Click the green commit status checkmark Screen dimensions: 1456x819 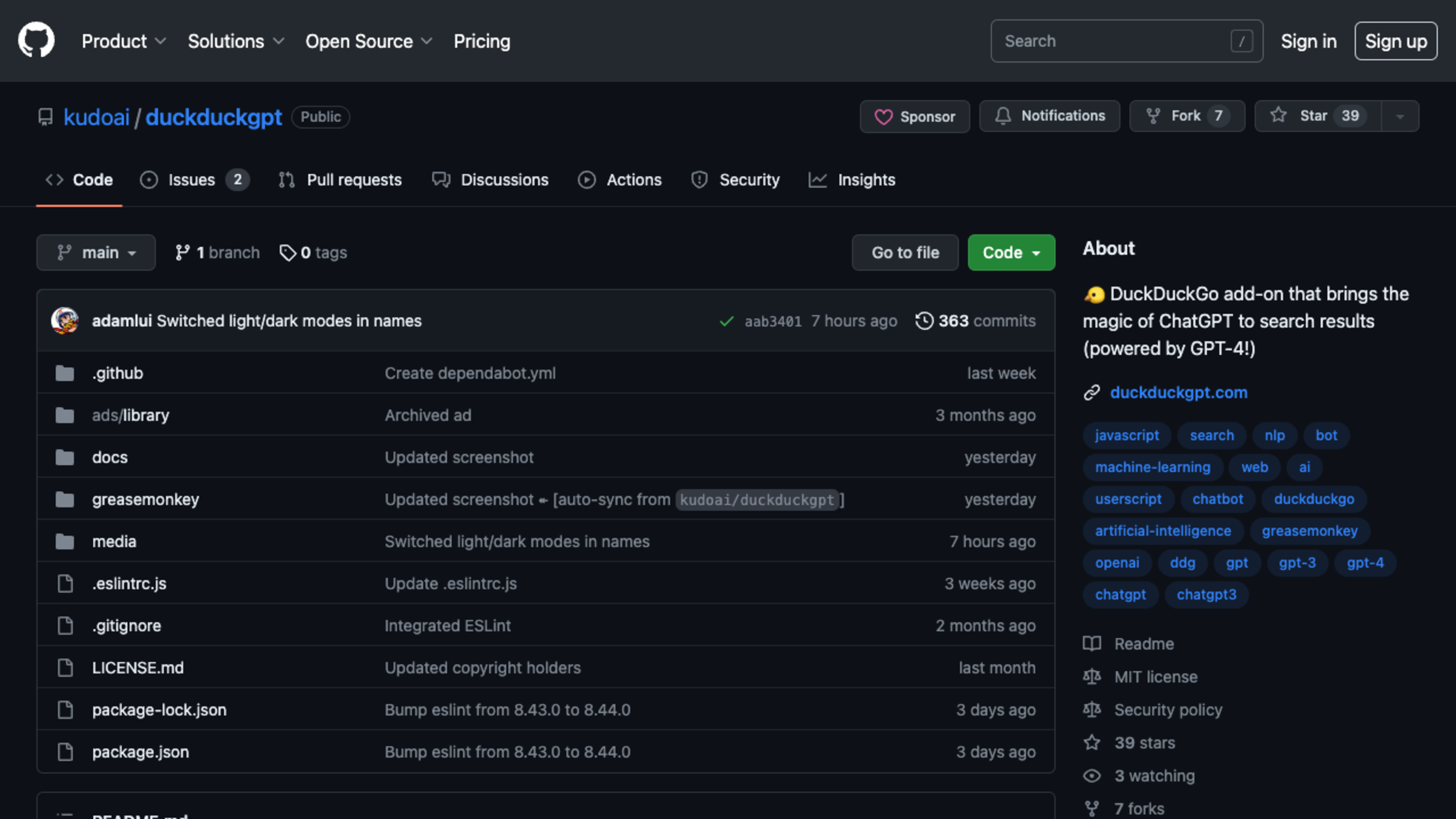pyautogui.click(x=726, y=321)
